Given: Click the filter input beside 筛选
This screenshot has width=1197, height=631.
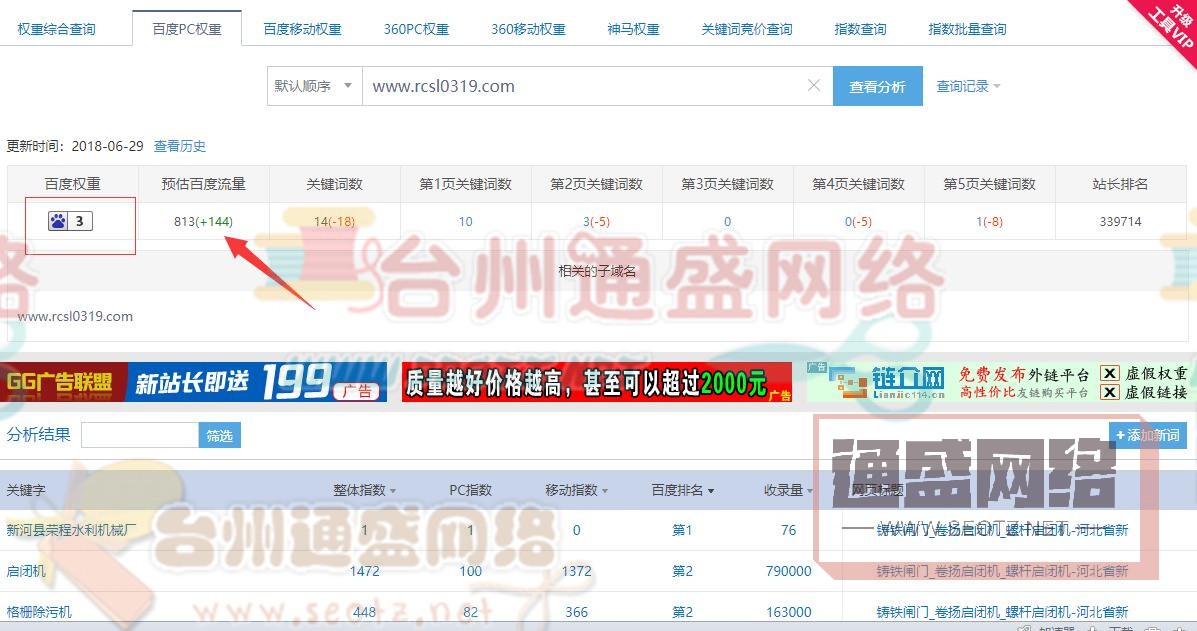Looking at the screenshot, I should click(140, 435).
